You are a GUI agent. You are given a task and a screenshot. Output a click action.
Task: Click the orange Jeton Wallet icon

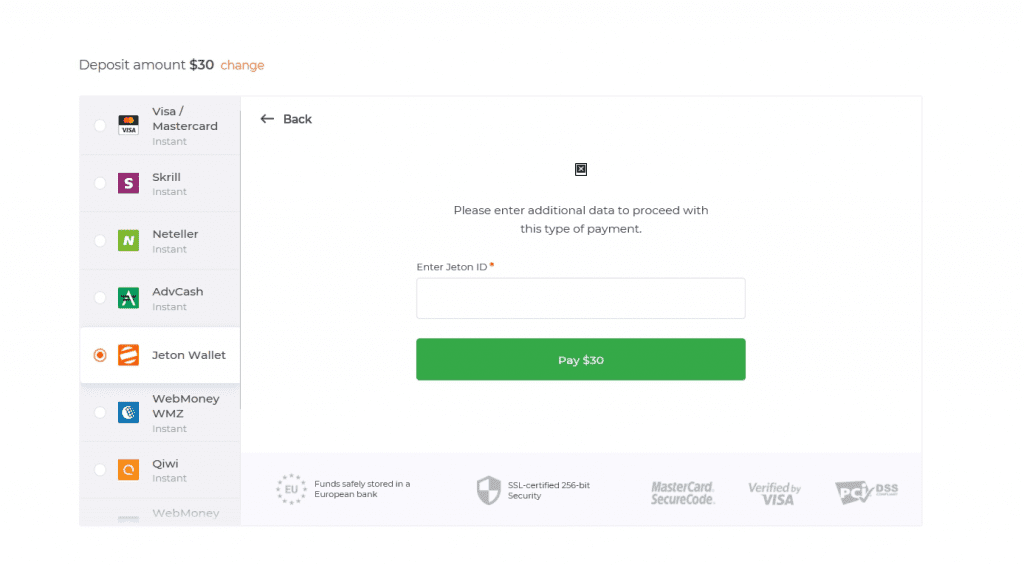(x=128, y=355)
